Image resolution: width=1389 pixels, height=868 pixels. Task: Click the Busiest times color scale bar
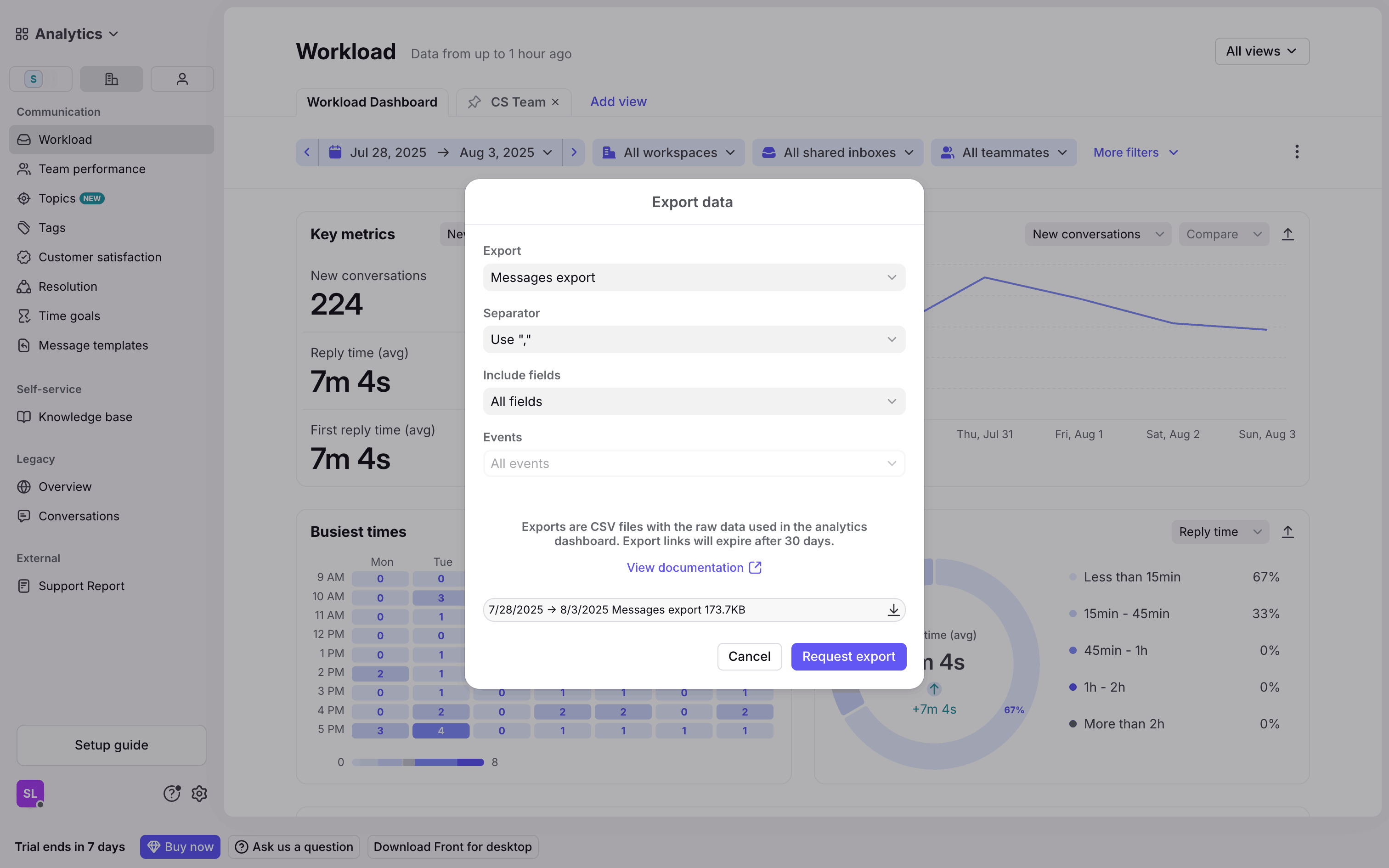pos(417,762)
